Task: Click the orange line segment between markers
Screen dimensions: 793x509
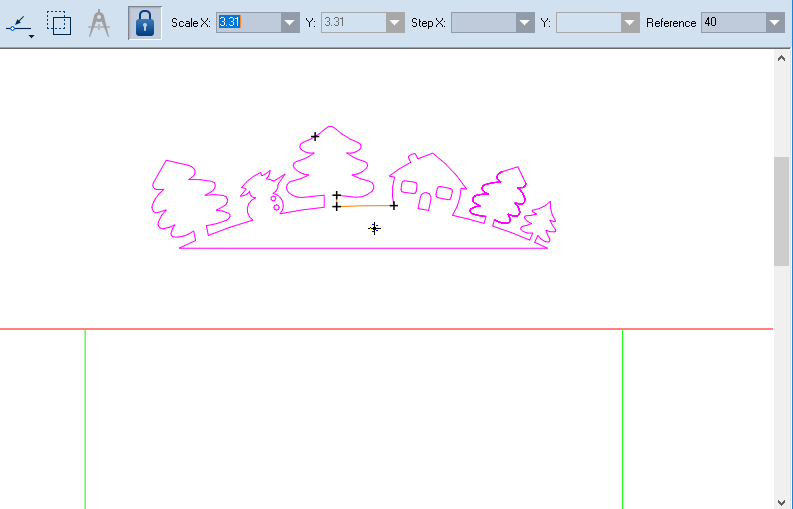Action: [365, 206]
